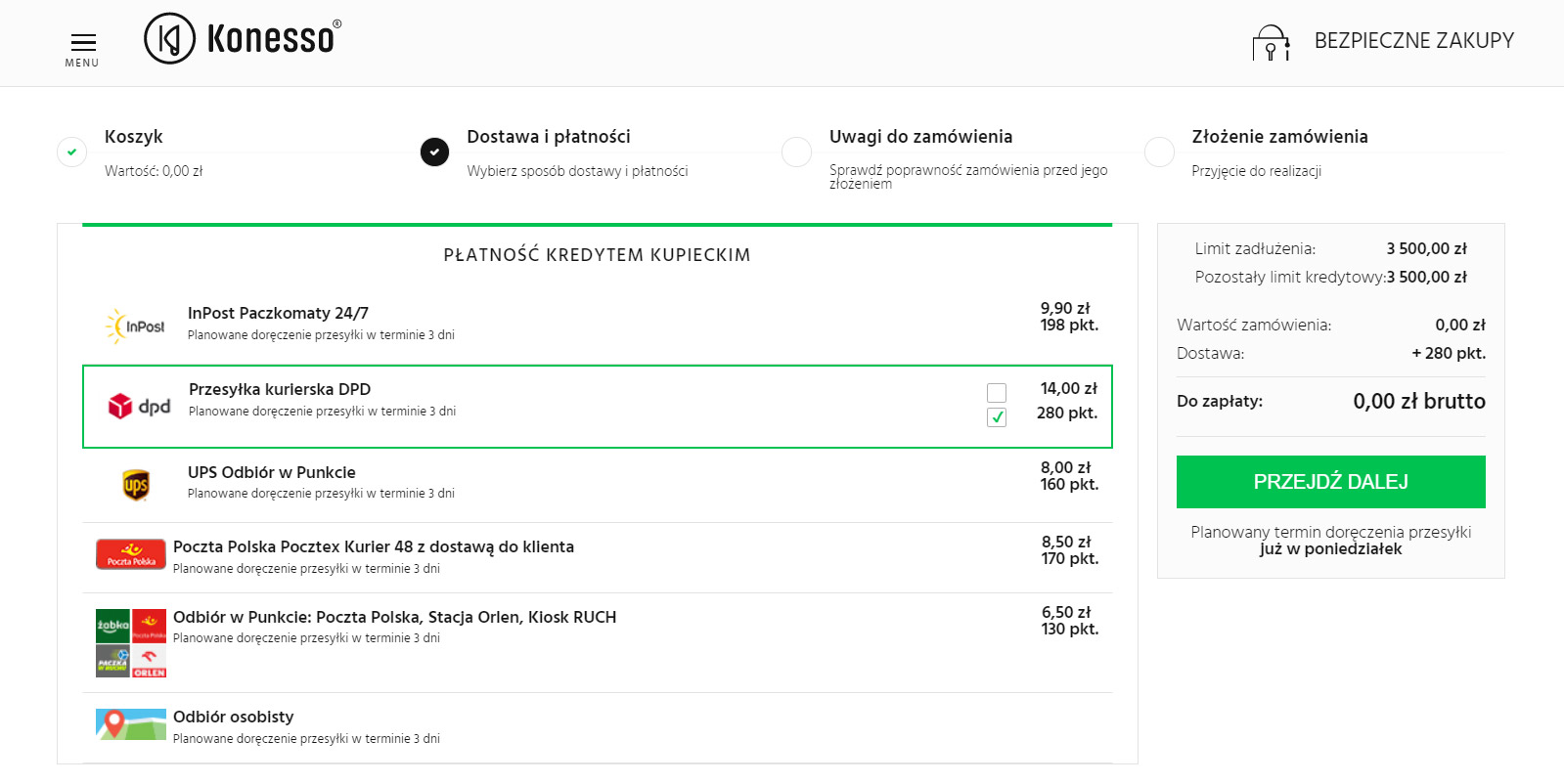Pick Poczta Polska Pocztex Kurier 48 delivery
This screenshot has width=1564, height=784.
point(373,546)
